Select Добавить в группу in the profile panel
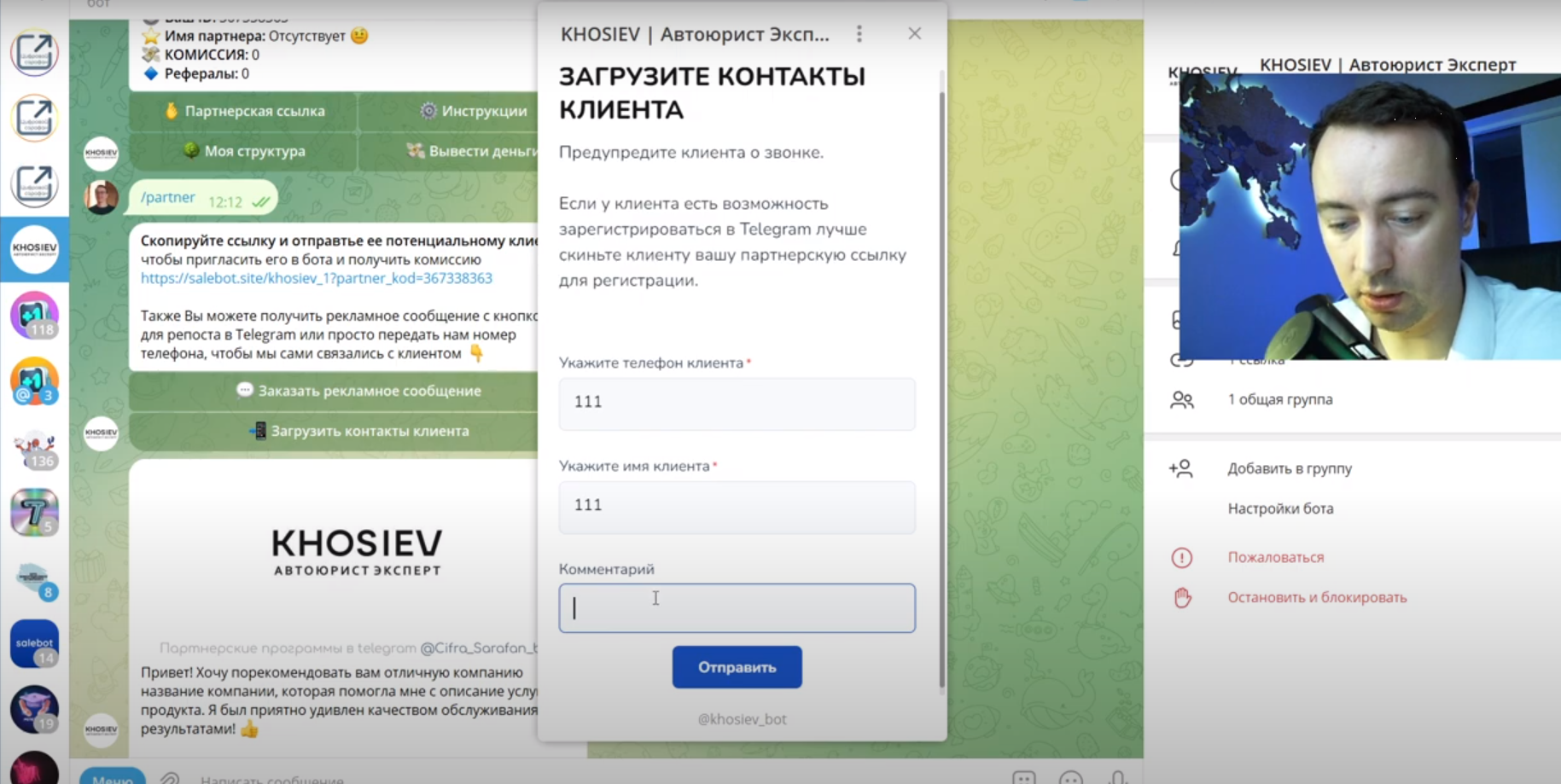This screenshot has width=1561, height=784. click(1290, 468)
